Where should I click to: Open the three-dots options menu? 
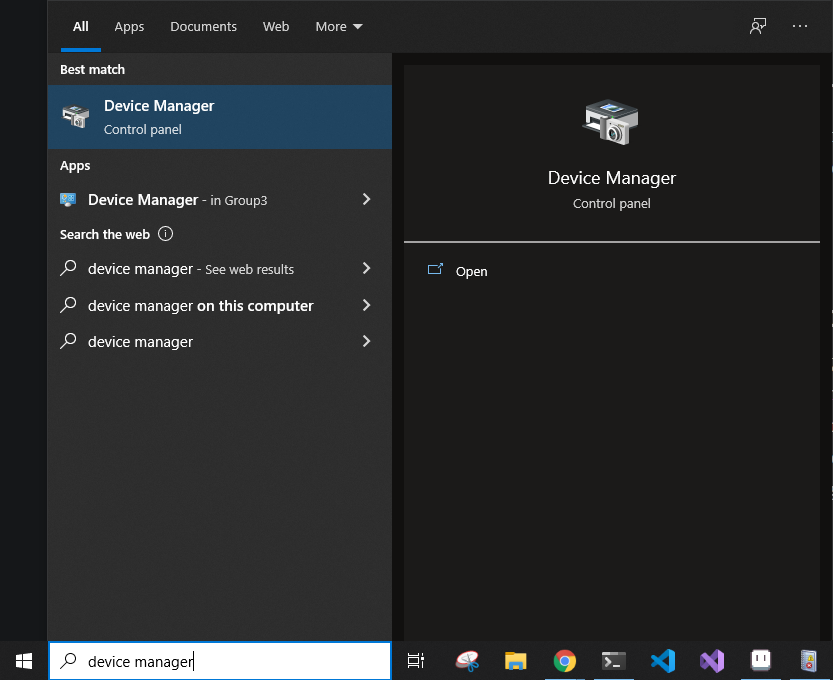[800, 26]
